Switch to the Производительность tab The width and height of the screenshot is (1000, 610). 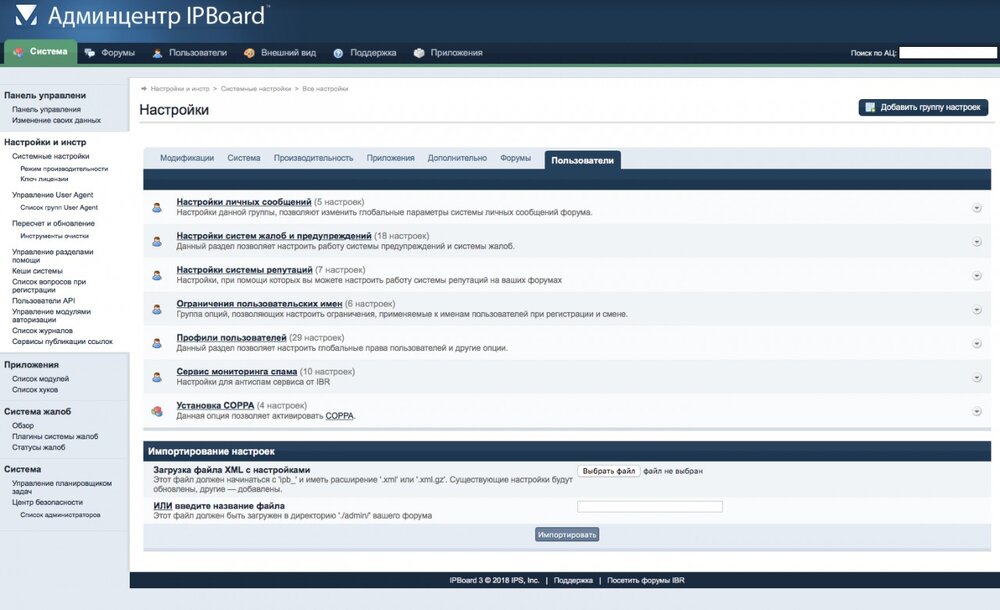(313, 158)
